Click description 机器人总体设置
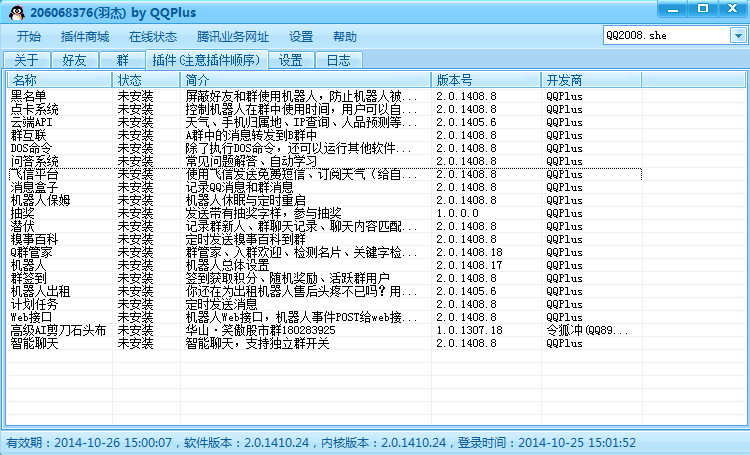750x455 pixels. point(227,265)
